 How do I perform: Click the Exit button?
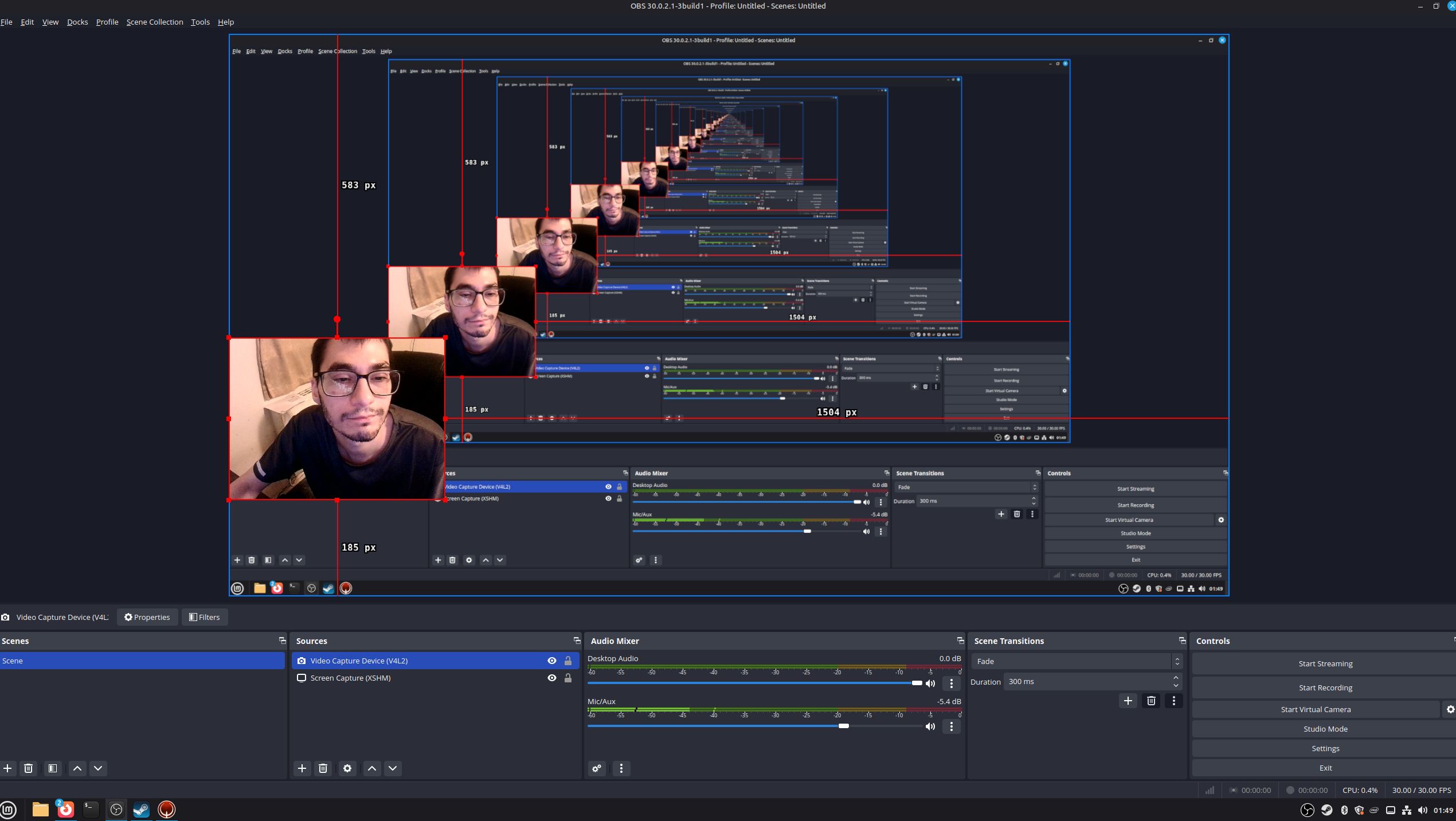[1325, 768]
